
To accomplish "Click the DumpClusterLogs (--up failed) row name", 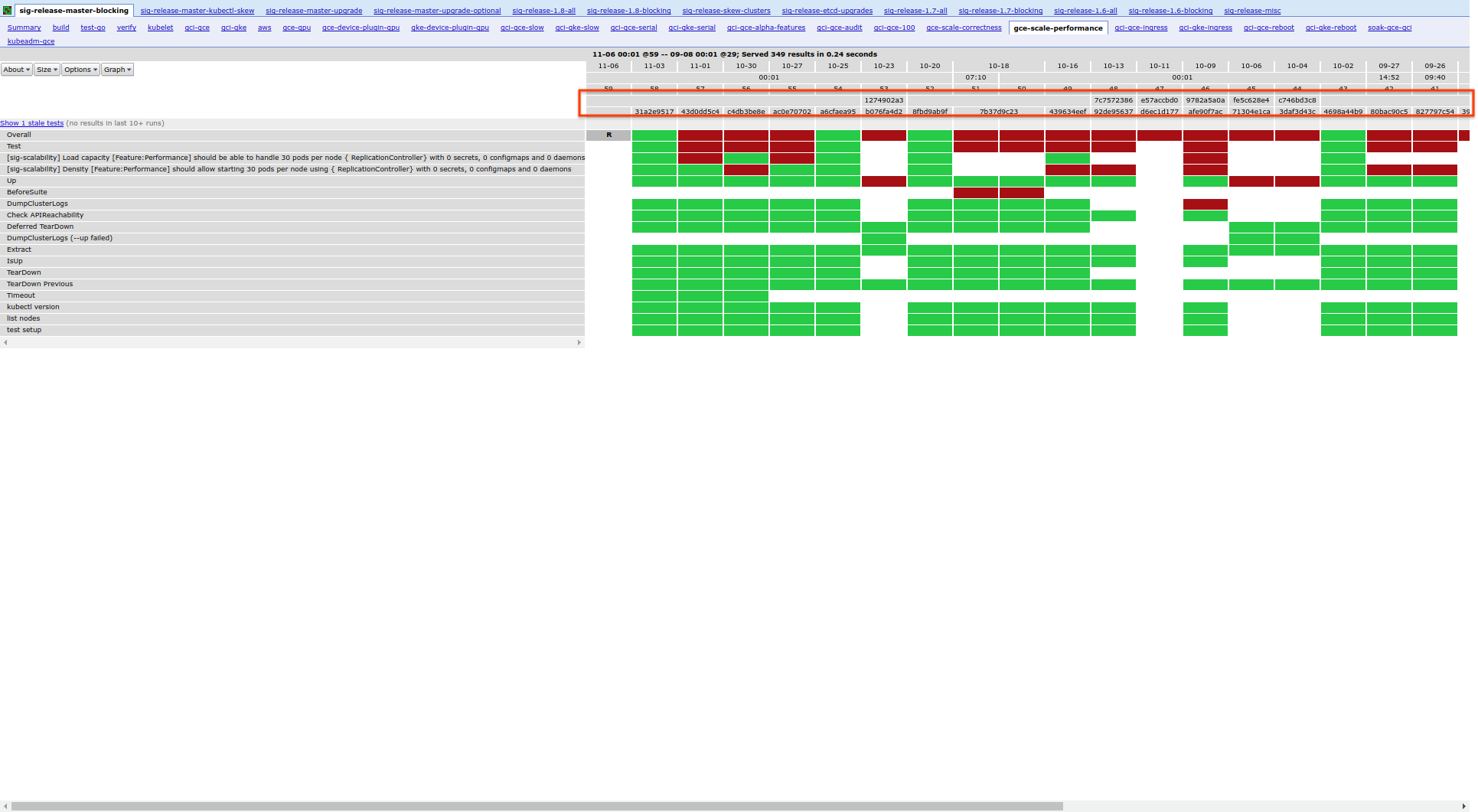I will pyautogui.click(x=60, y=238).
